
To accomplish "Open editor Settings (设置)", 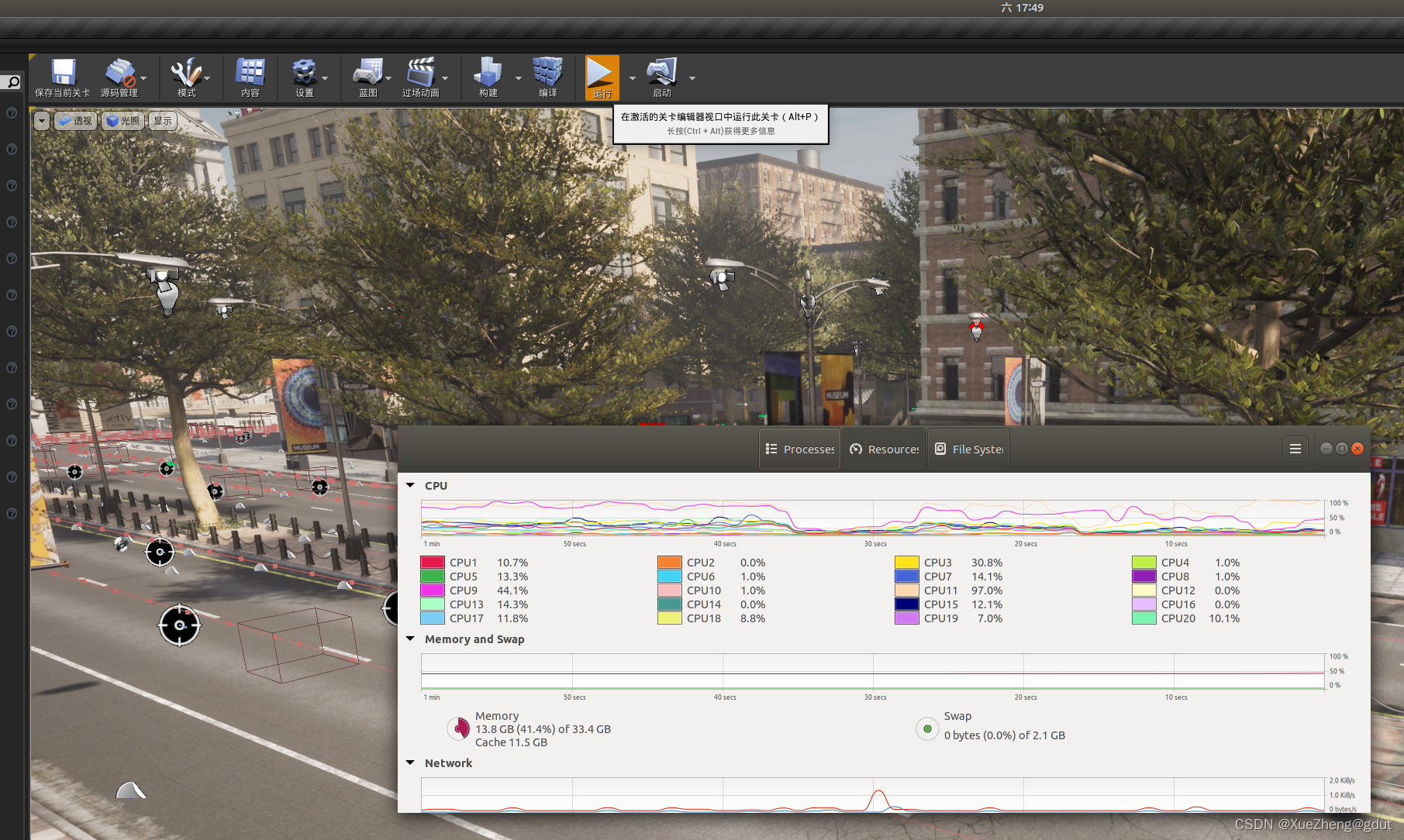I will pos(304,77).
